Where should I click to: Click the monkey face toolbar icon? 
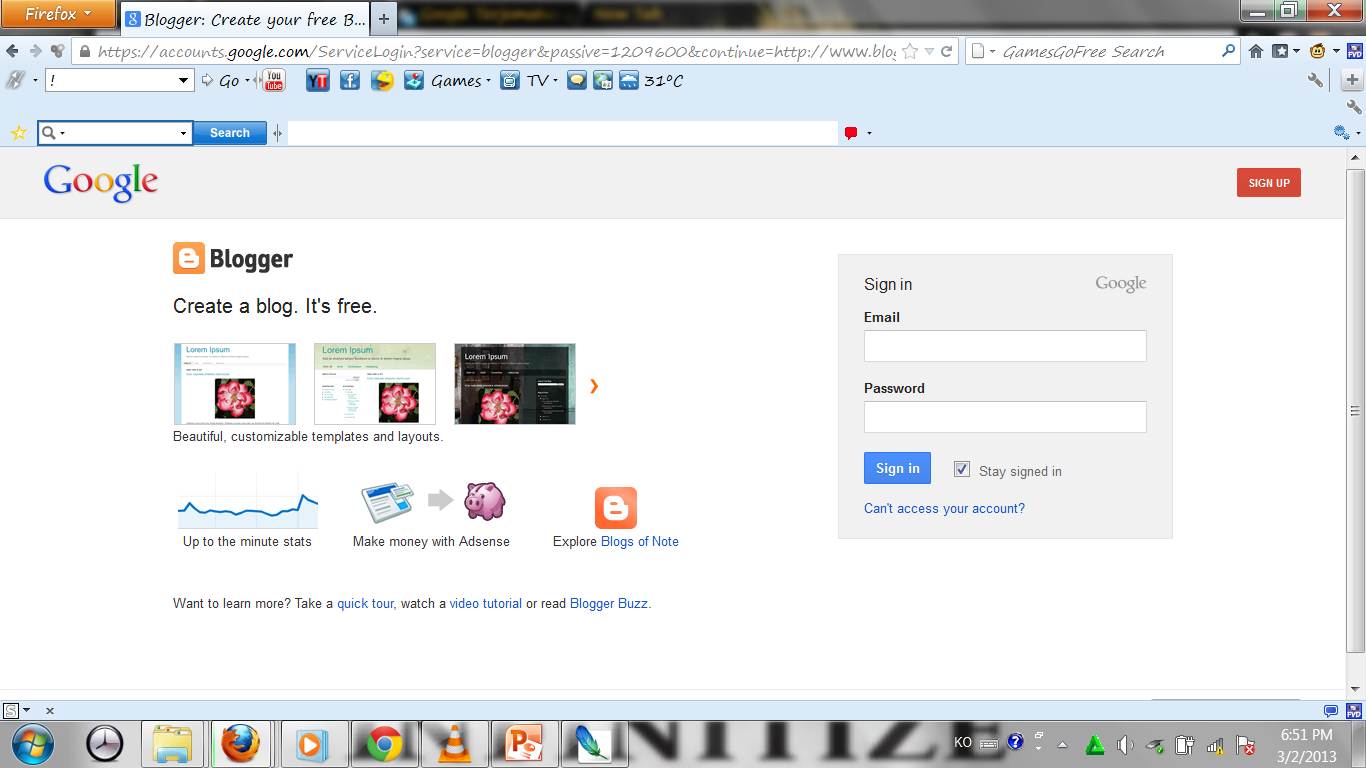[x=1318, y=51]
